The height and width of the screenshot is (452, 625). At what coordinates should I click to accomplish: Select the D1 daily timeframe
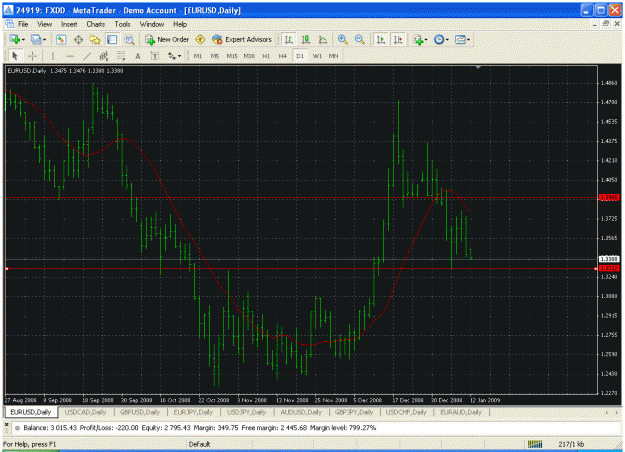[300, 56]
